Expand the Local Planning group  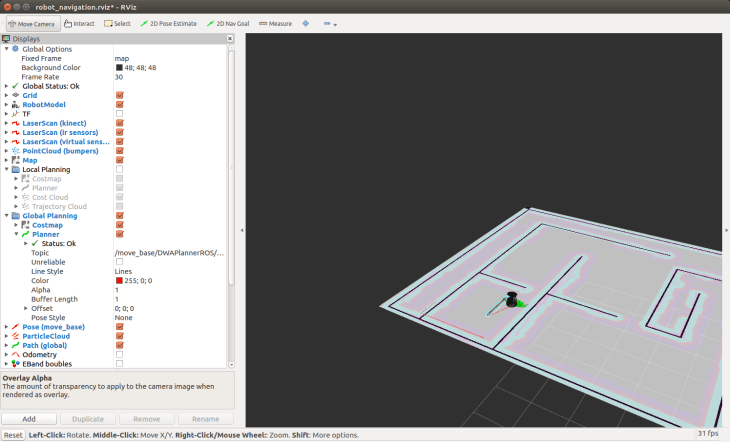click(x=6, y=170)
